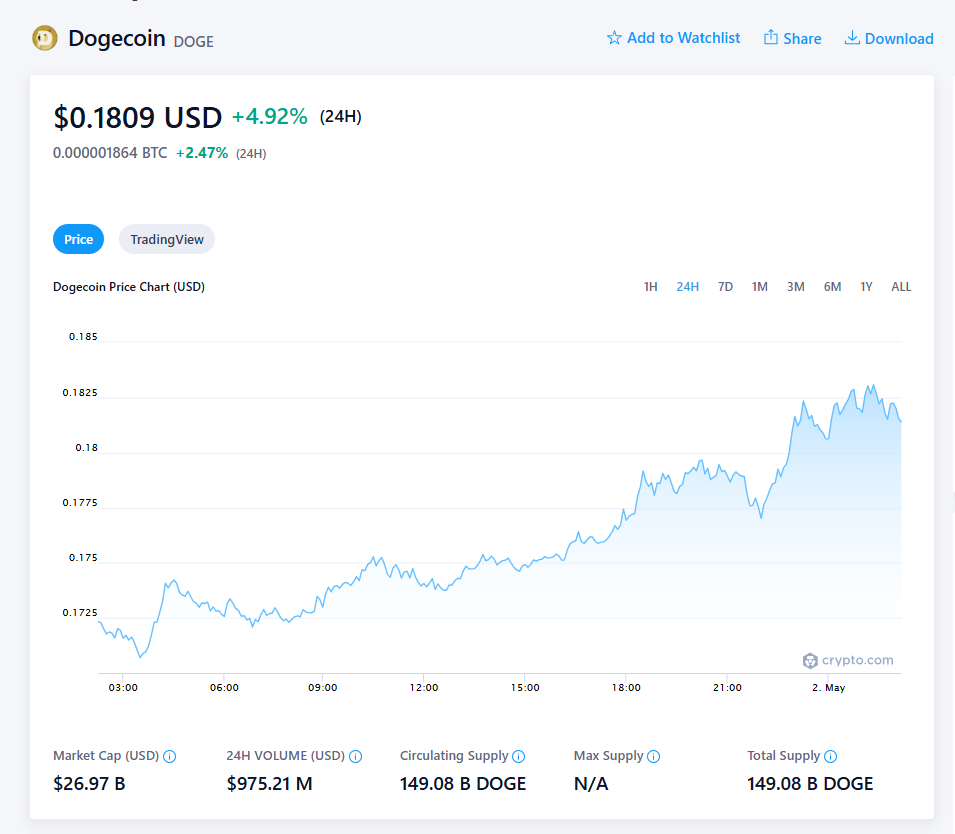Screen dimensions: 955x834
Task: Set chart range to 1H
Action: pos(650,286)
